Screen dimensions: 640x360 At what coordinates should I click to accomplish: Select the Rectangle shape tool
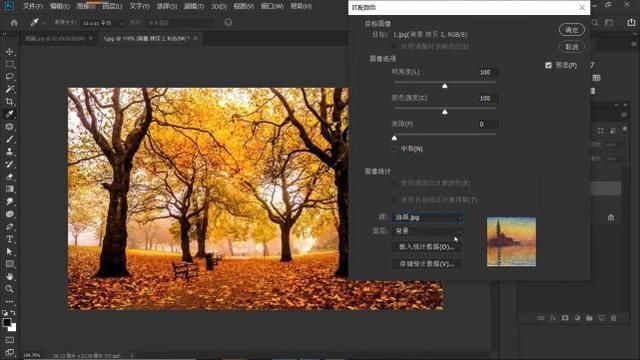(10, 264)
